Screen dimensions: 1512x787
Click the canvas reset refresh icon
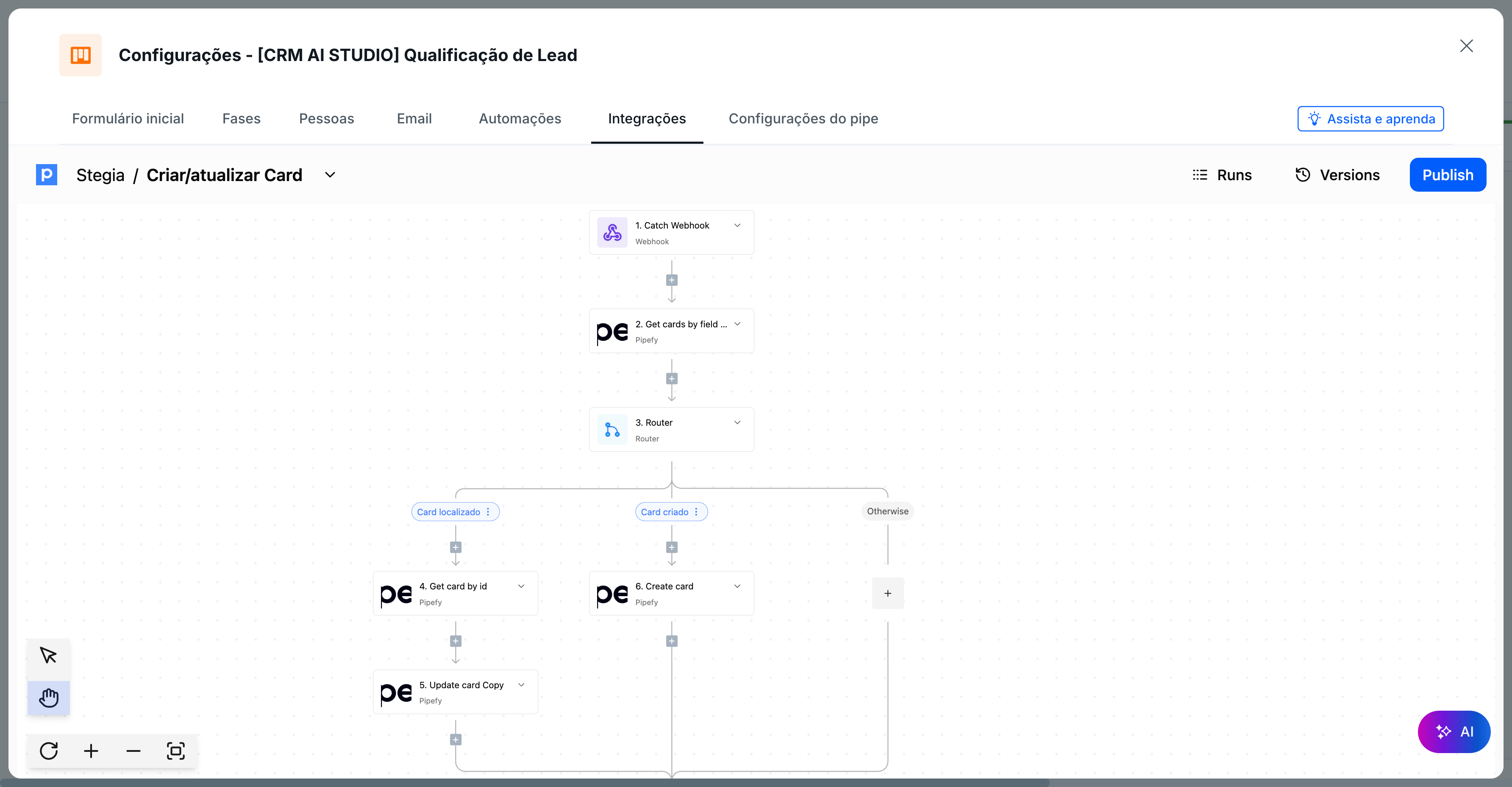click(49, 751)
